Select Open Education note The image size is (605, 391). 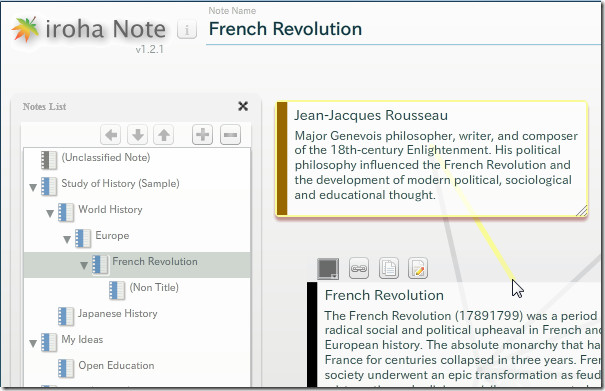(117, 366)
